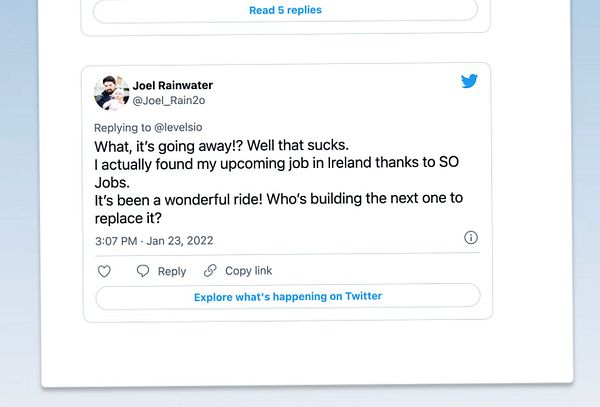Click Explore what's happening on Twitter

[x=288, y=296]
